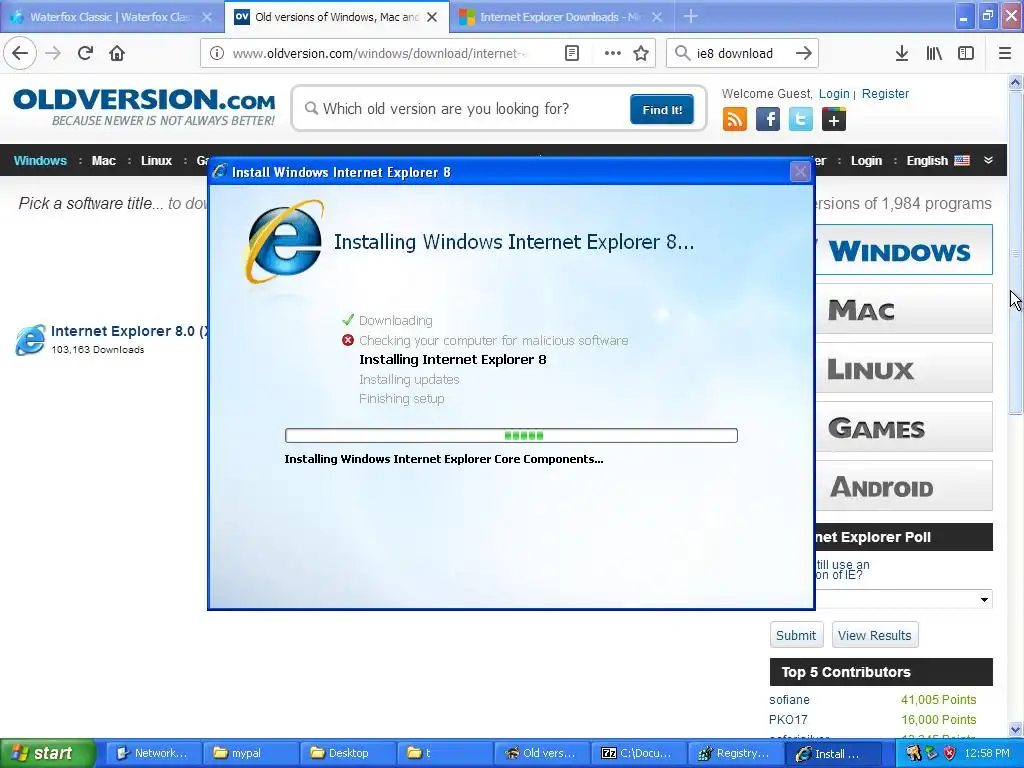Open the hamburger application menu
1024x768 pixels.
point(1005,54)
